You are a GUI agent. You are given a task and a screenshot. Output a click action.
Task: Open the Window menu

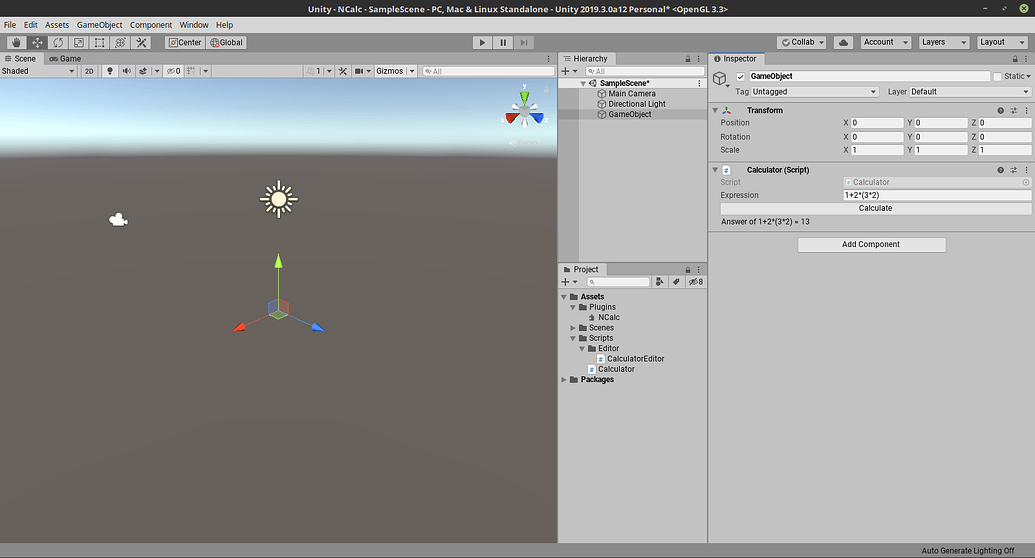tap(193, 25)
